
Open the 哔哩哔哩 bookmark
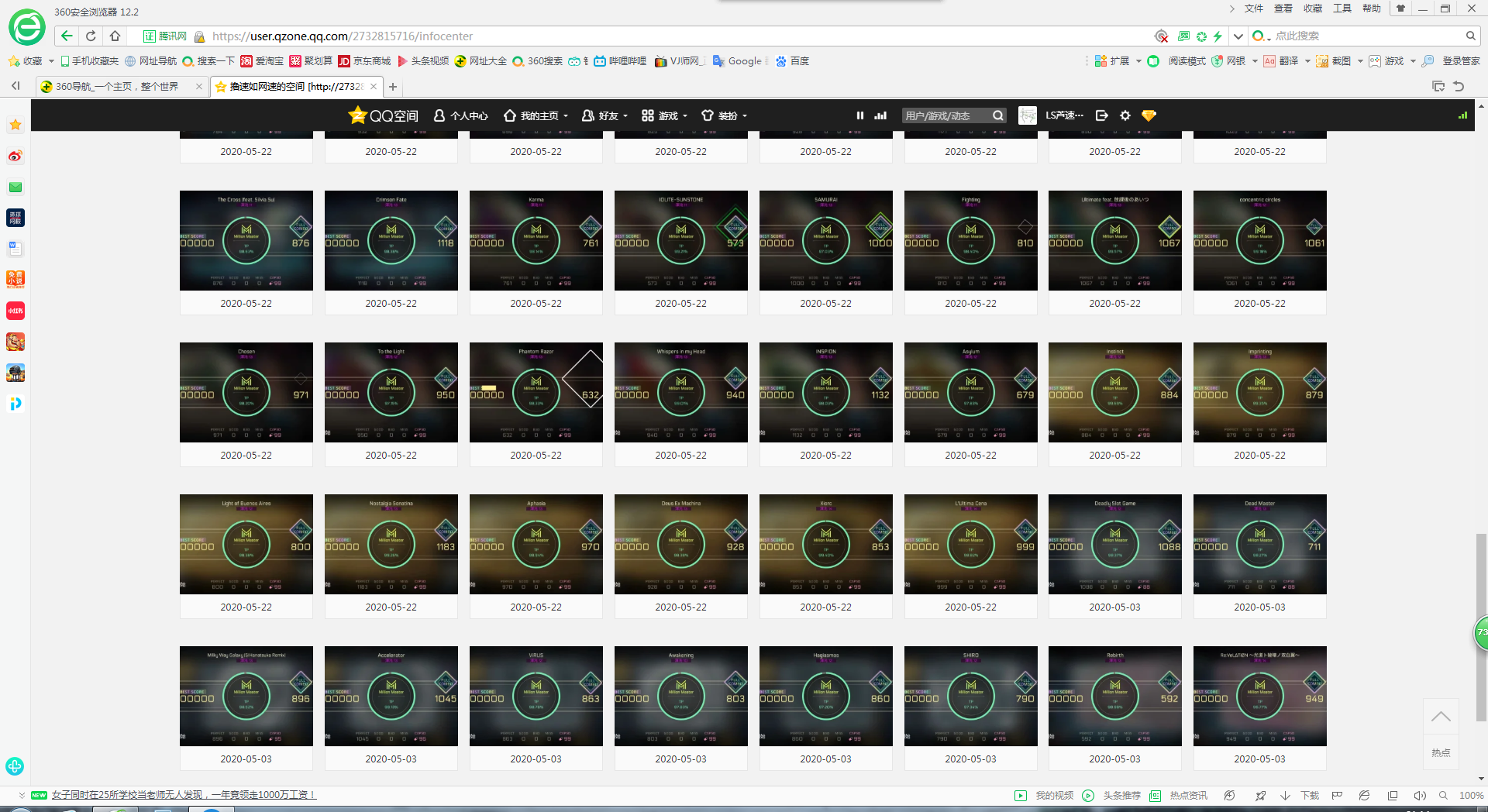[x=620, y=61]
